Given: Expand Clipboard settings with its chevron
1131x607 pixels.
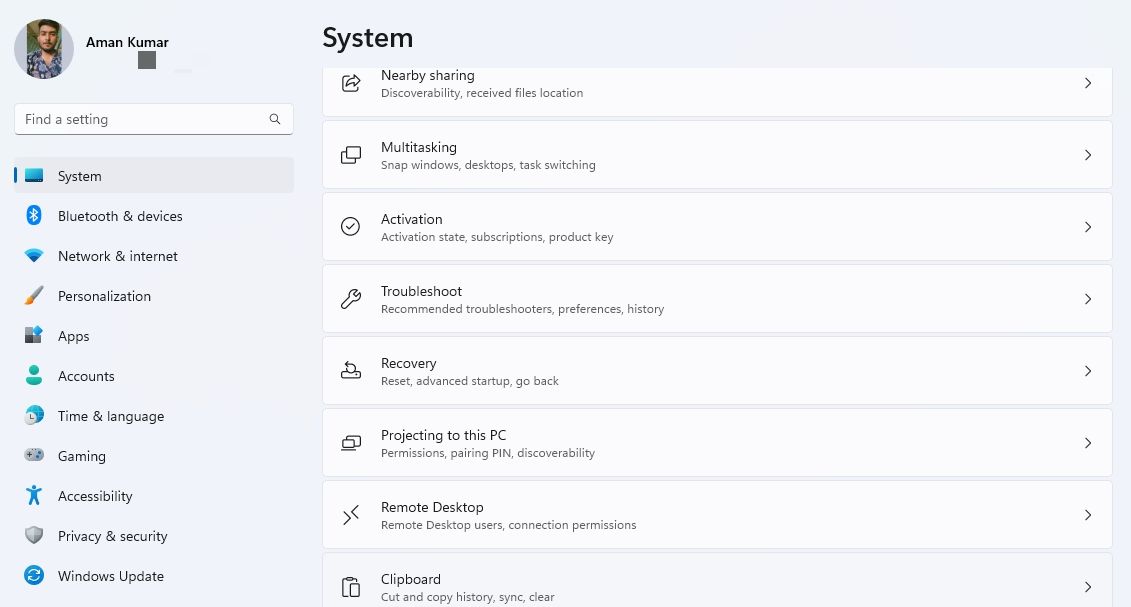Looking at the screenshot, I should (1088, 587).
